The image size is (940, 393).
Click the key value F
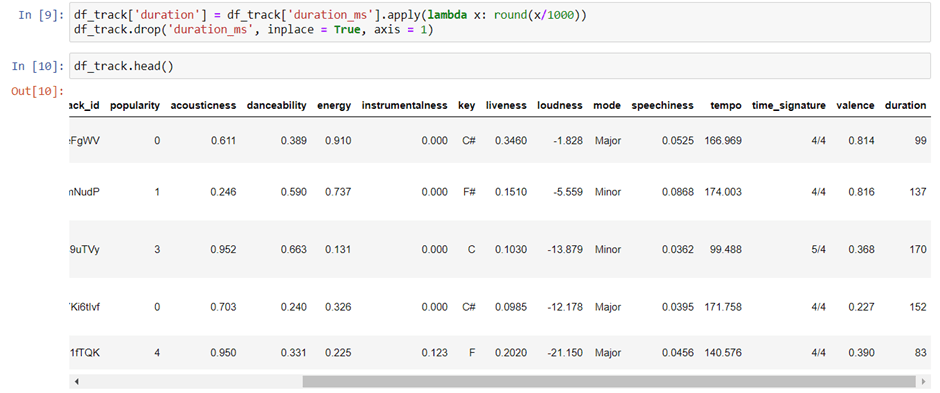tap(472, 353)
